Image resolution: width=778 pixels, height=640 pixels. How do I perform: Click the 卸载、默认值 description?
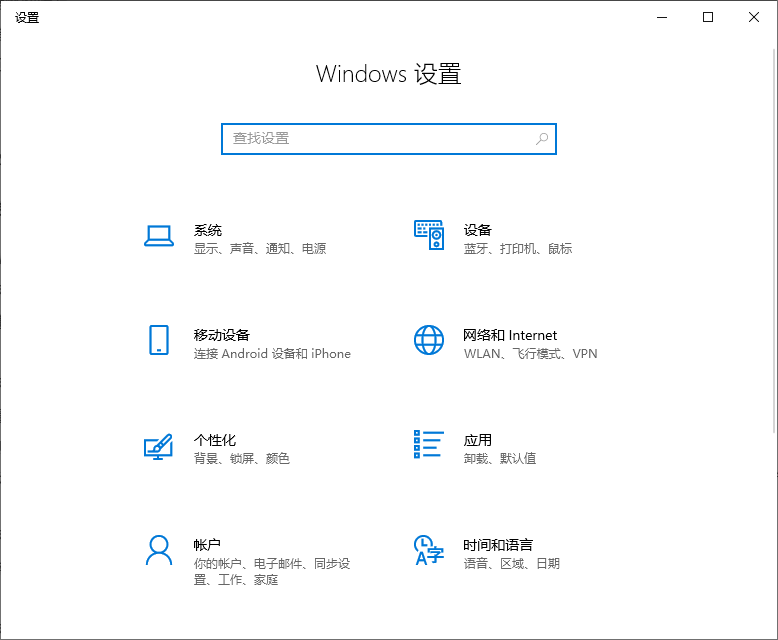(x=500, y=458)
